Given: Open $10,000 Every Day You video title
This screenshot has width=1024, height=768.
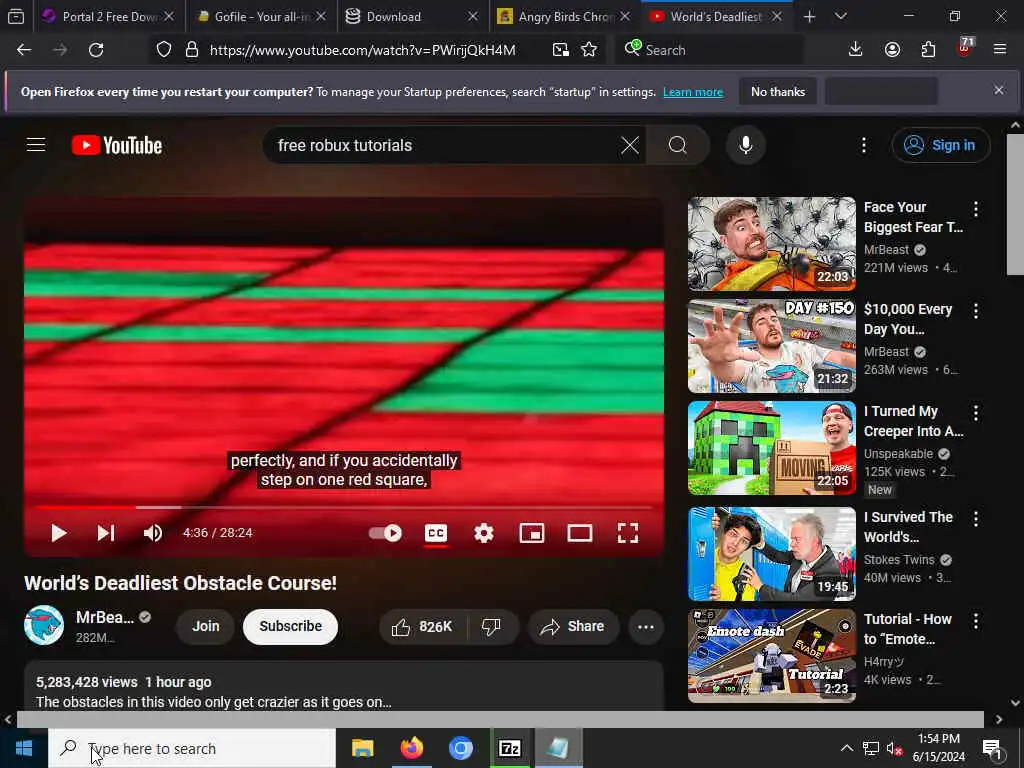Looking at the screenshot, I should click(x=908, y=319).
